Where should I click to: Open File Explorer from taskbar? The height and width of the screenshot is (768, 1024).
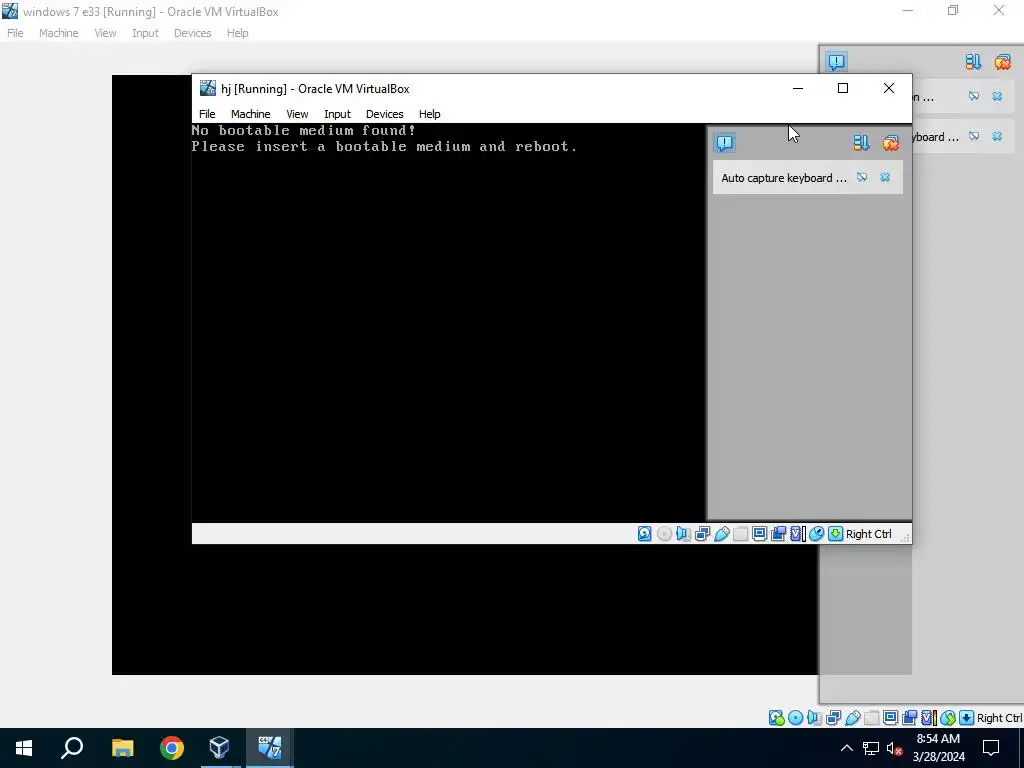(x=122, y=748)
